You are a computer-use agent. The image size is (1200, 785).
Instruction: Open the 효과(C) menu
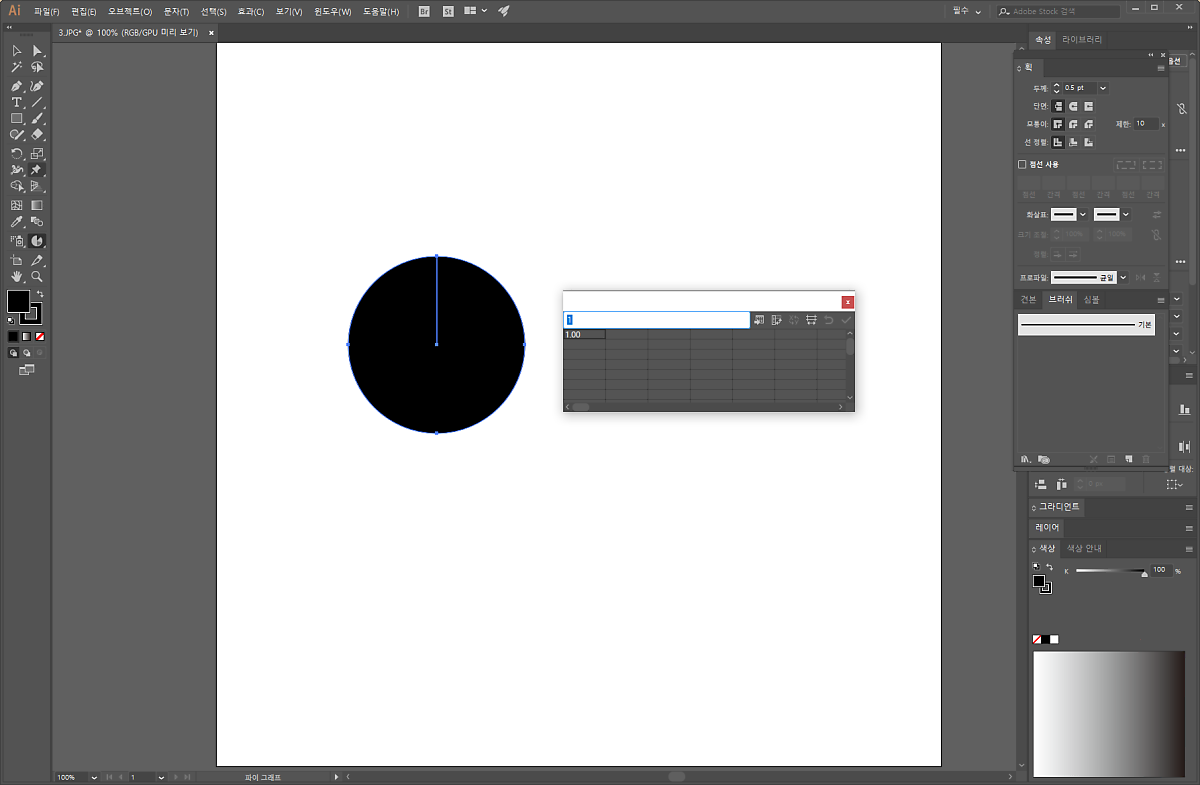pos(251,11)
